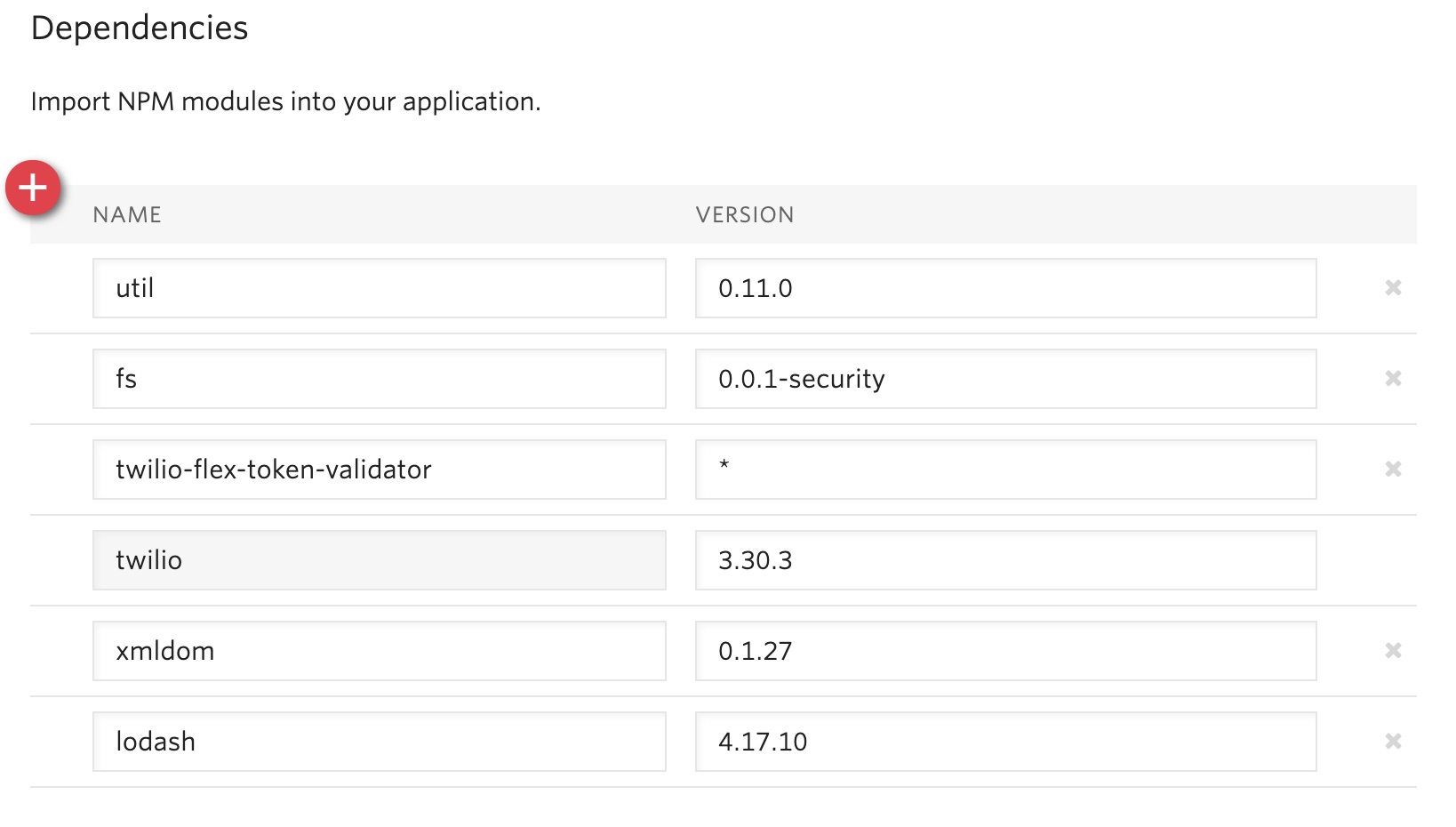
Task: Edit the util name field
Action: click(380, 288)
